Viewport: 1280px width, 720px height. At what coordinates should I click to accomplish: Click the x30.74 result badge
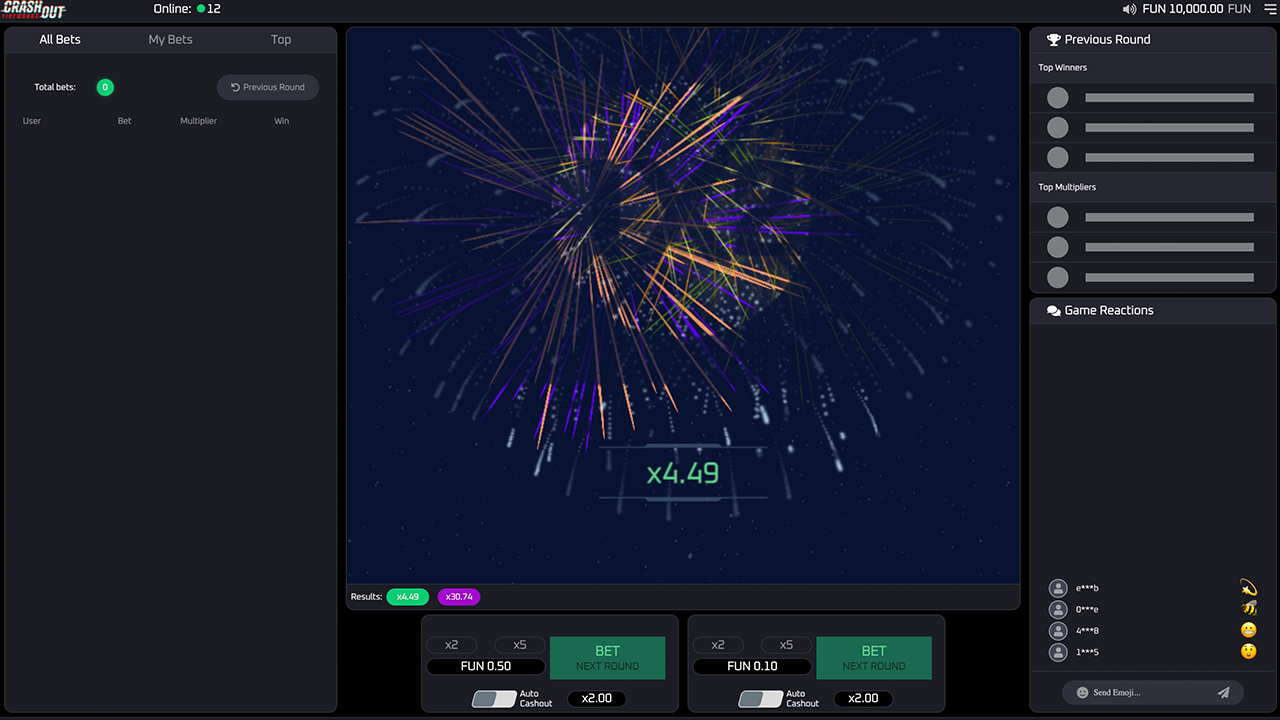[459, 597]
